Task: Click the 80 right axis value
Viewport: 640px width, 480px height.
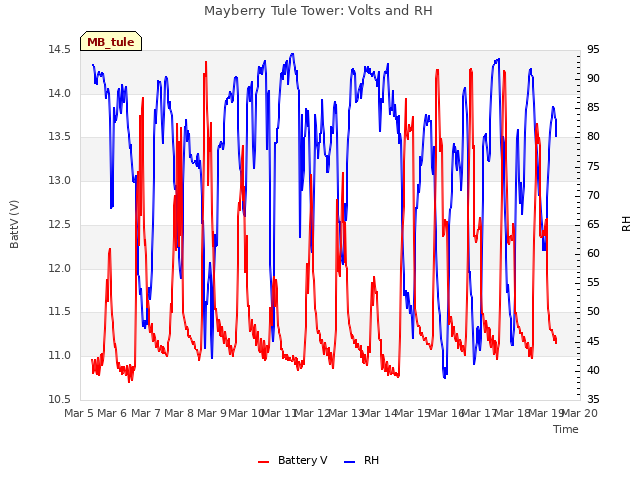Action: click(593, 137)
